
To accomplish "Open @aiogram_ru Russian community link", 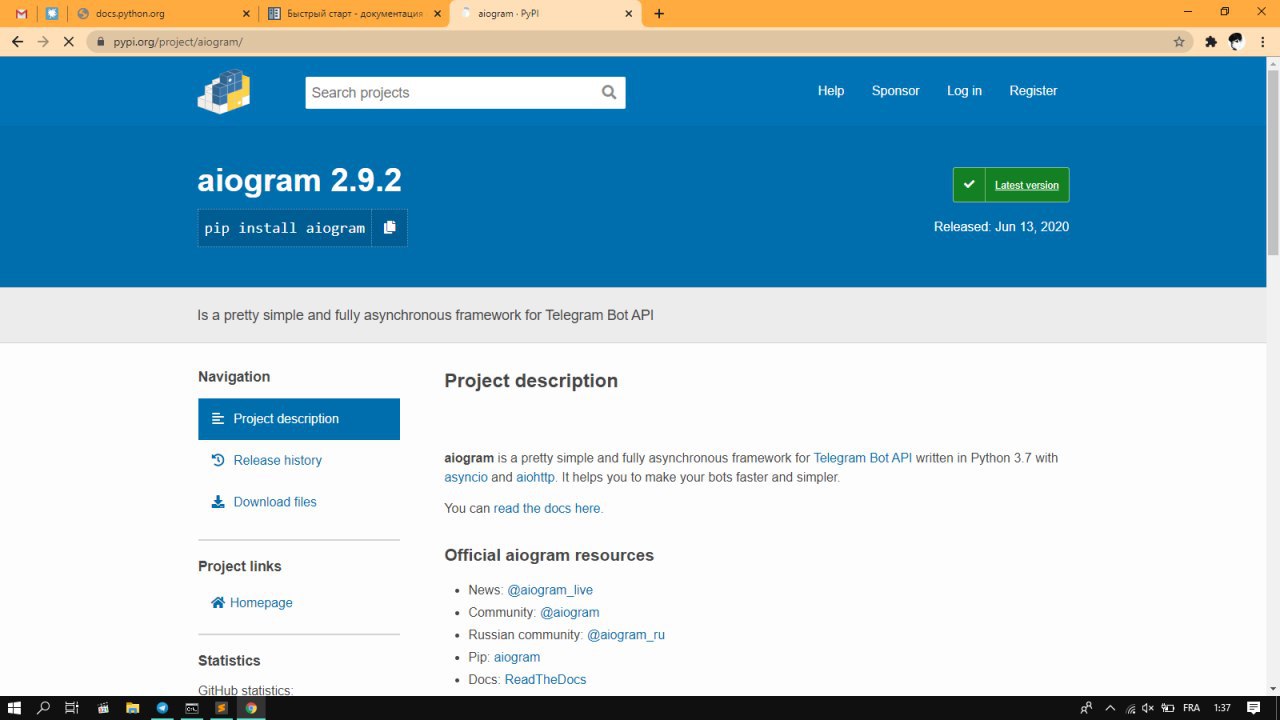I will coord(626,635).
